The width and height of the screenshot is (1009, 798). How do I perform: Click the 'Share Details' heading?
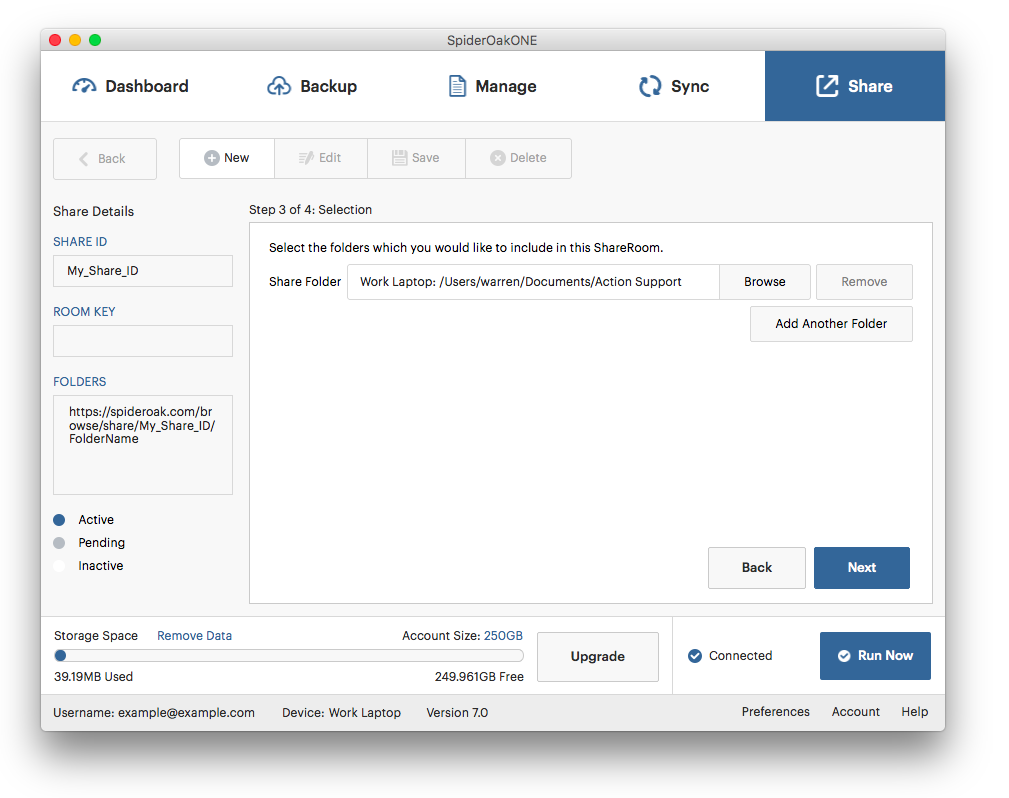(93, 212)
